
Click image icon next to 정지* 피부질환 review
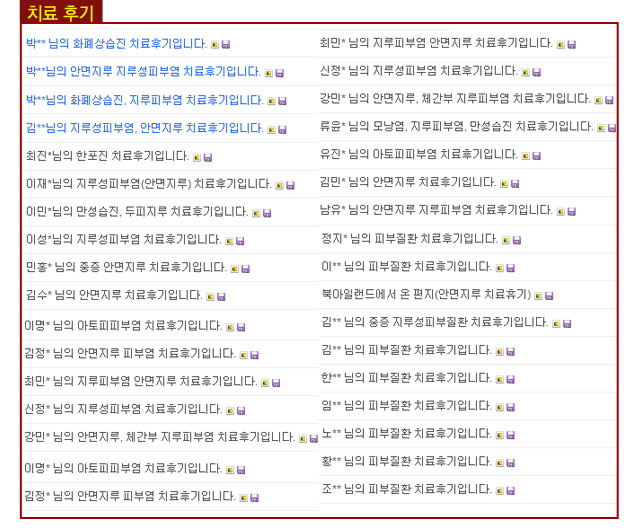pos(506,240)
